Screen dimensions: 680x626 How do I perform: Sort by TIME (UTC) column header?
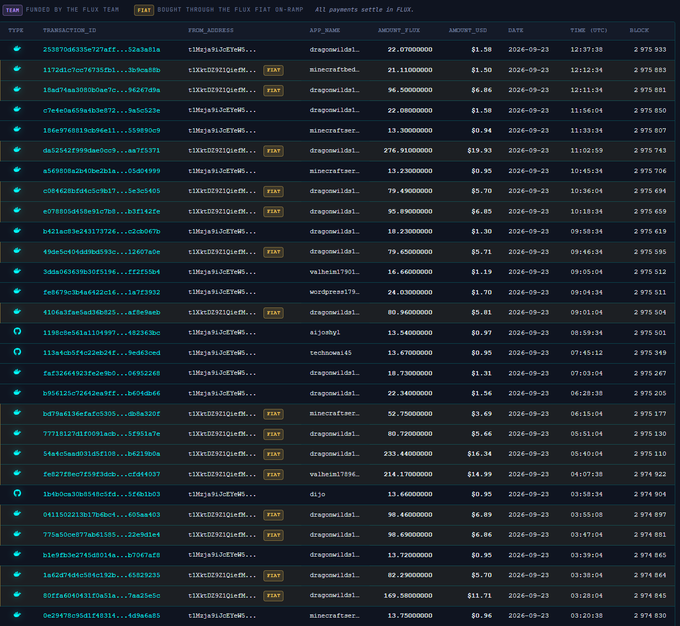coord(588,30)
